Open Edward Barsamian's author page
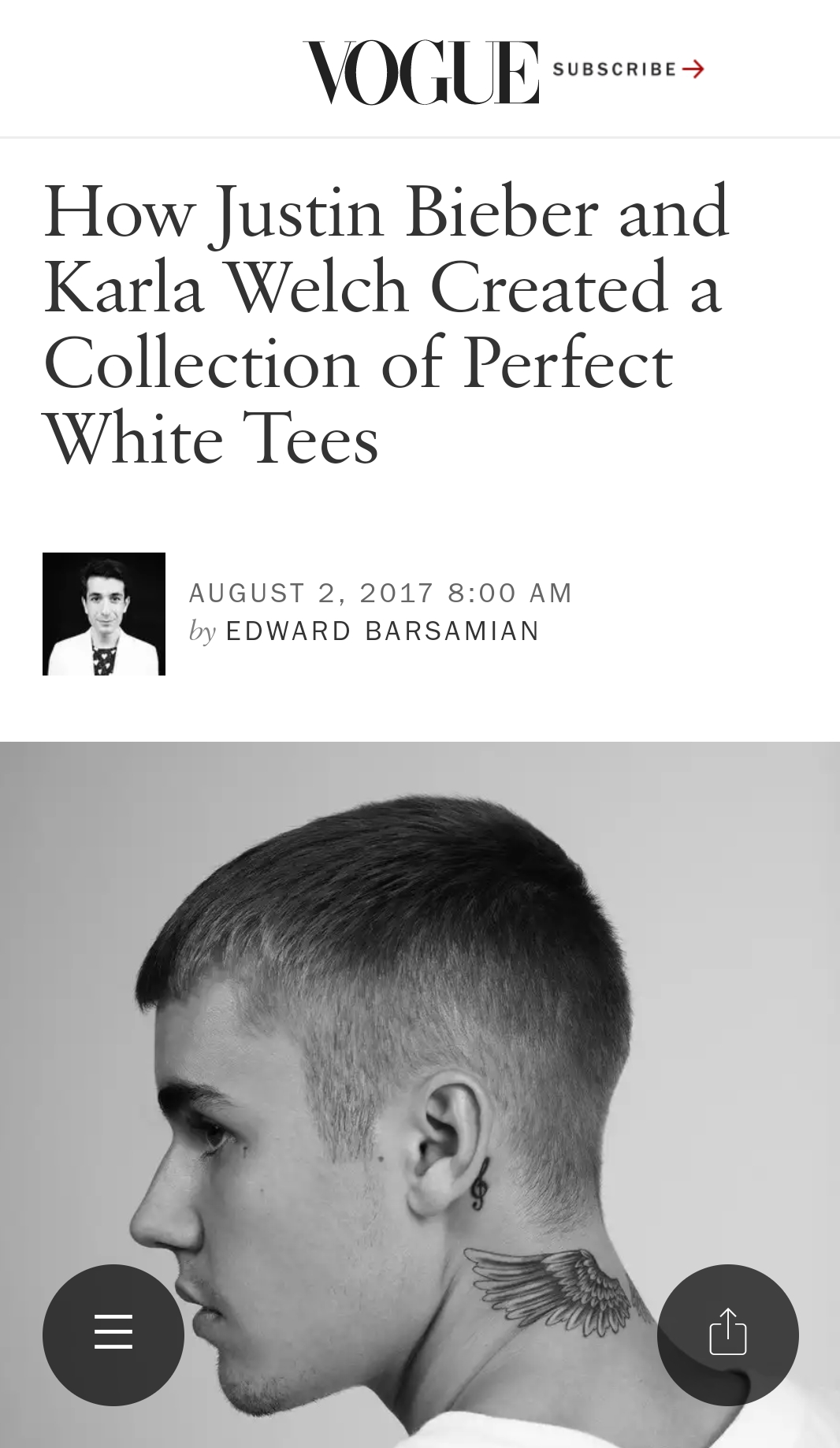Screen dimensions: 840x1448 382,631
